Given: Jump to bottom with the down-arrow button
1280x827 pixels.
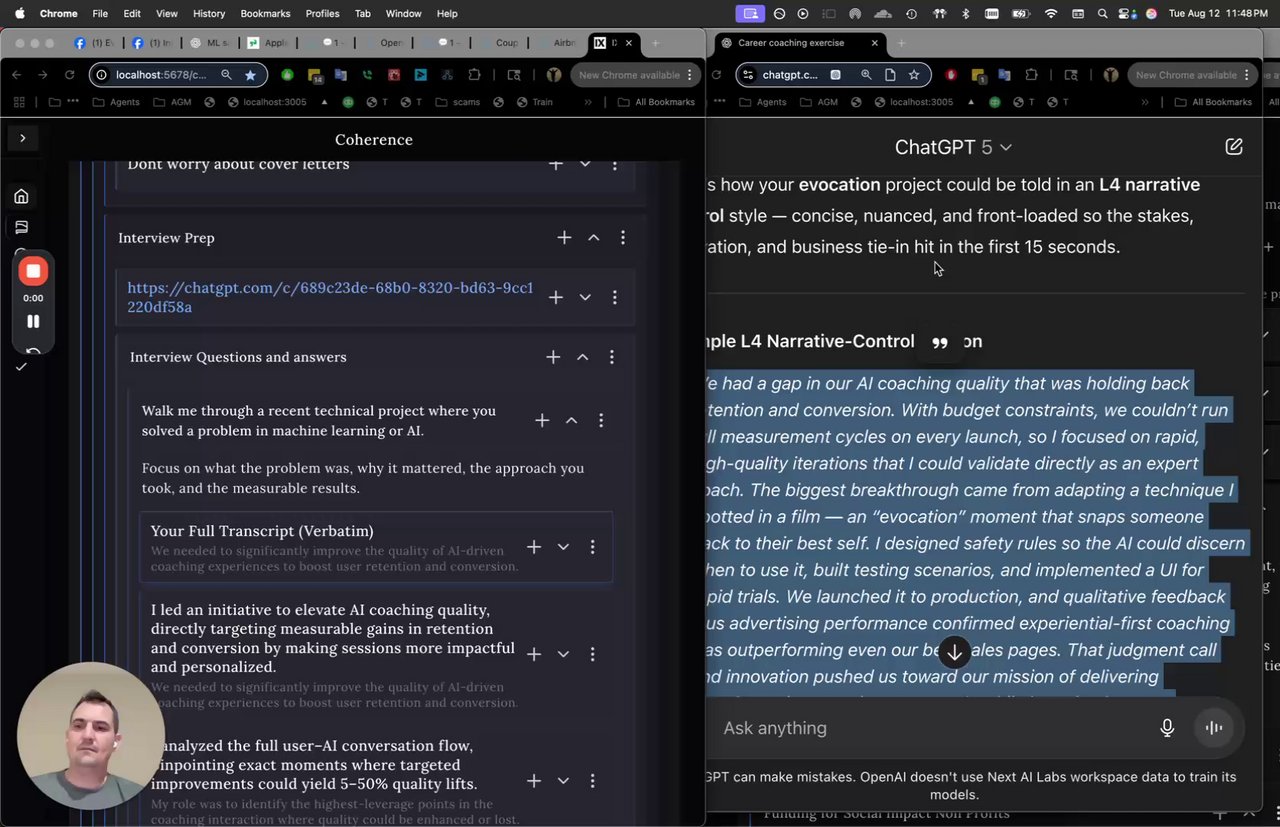Looking at the screenshot, I should [x=954, y=652].
